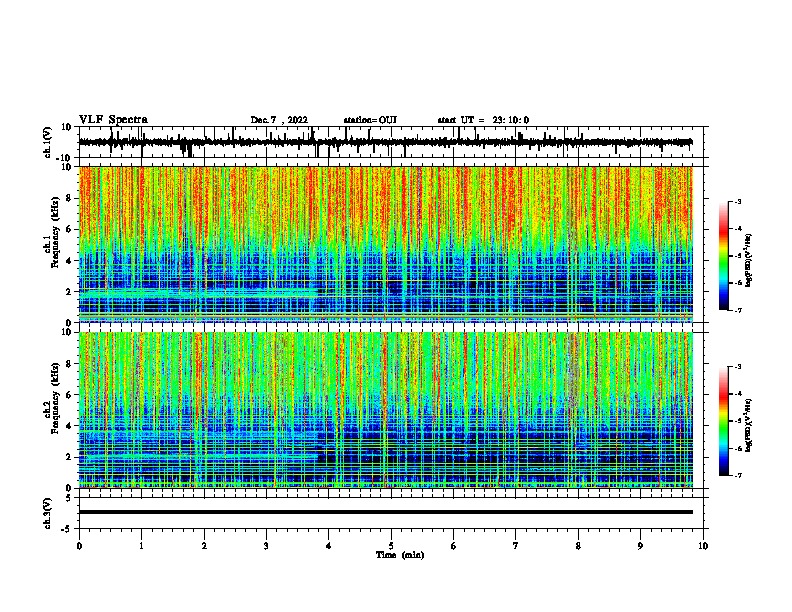The image size is (792, 612).
Task: Click the -7 tick on ch.2 color bar
Action: pos(737,476)
